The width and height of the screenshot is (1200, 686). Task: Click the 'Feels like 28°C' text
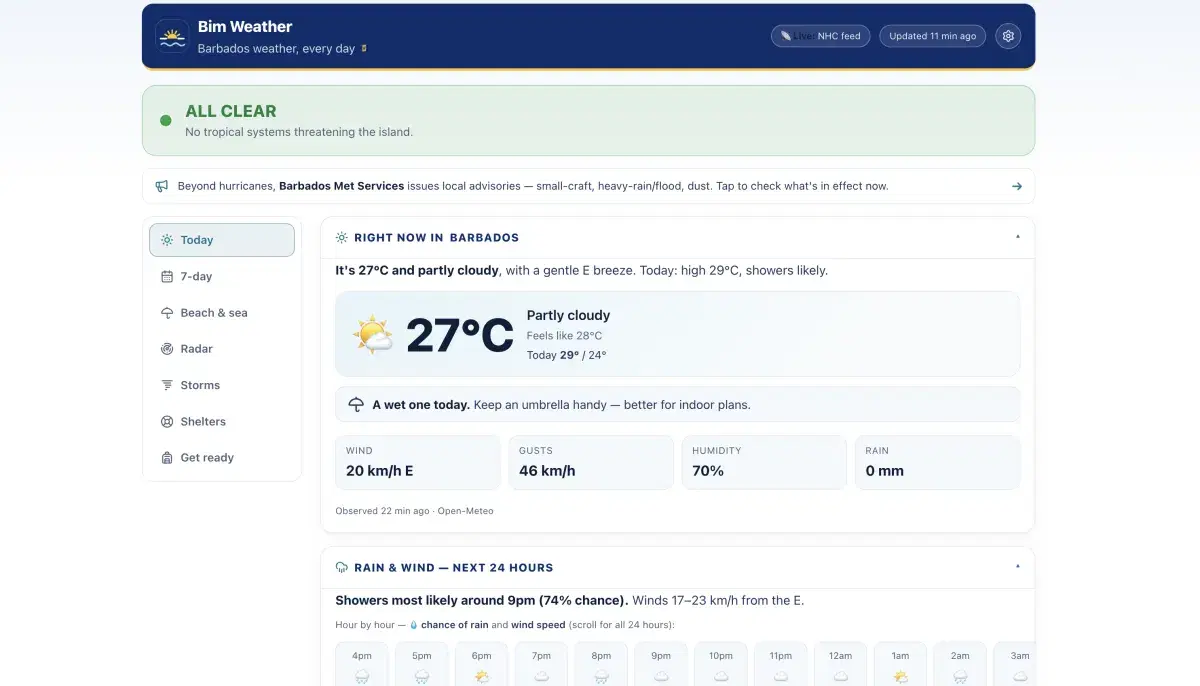coord(565,336)
